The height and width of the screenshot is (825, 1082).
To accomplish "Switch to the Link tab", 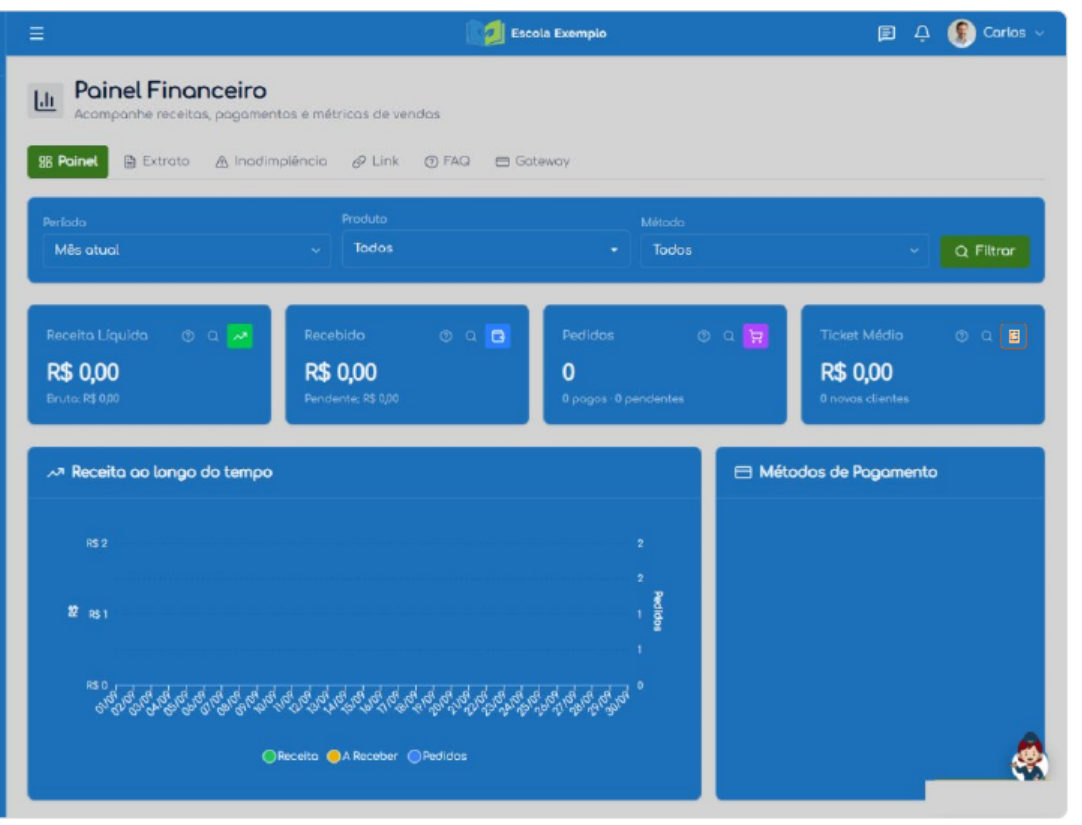I will coord(375,161).
